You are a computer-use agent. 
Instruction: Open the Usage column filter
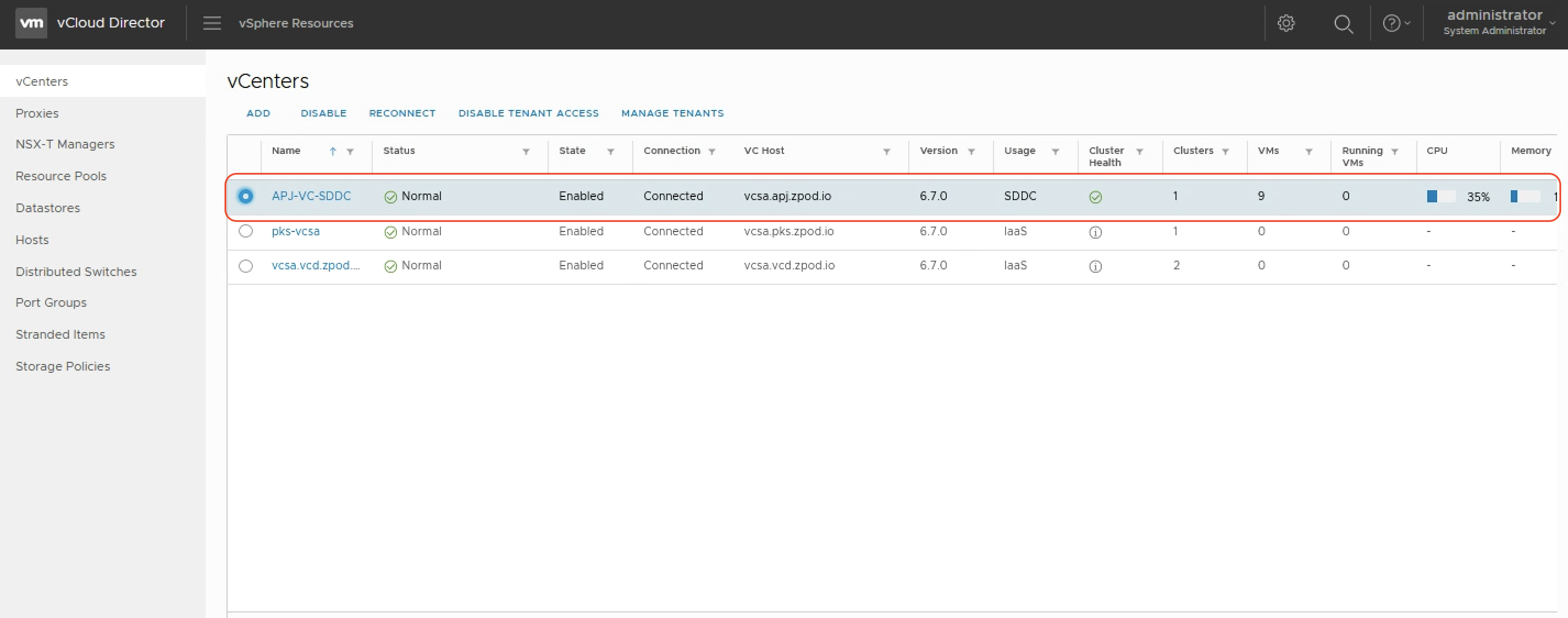1056,152
